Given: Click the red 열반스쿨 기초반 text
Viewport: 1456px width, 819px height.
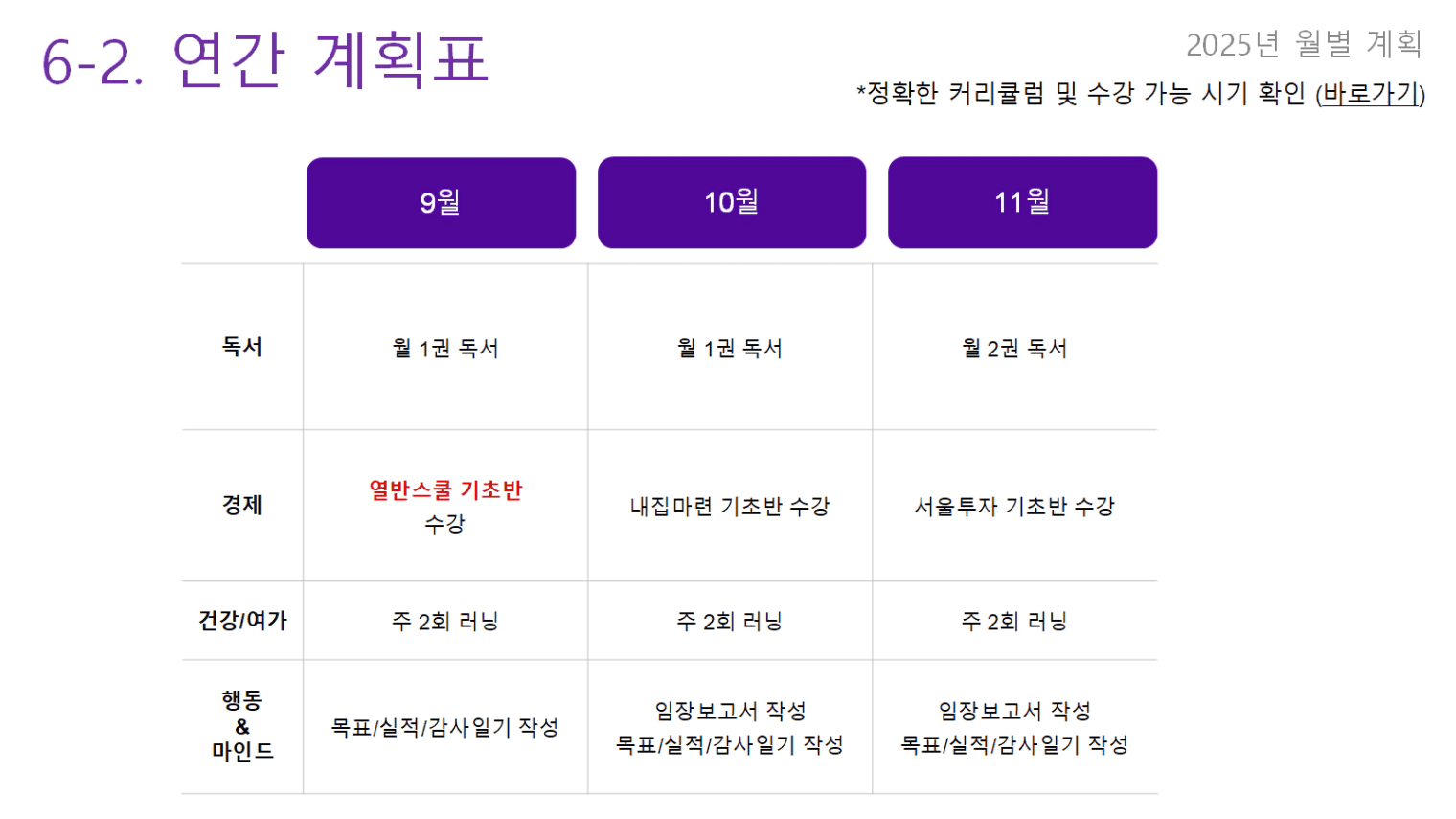Looking at the screenshot, I should (445, 490).
